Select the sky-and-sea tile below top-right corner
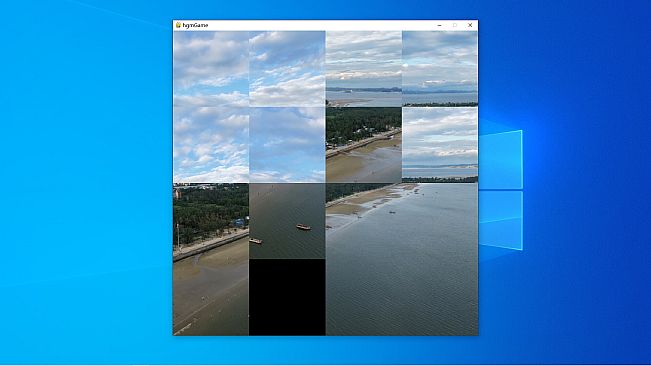651x366 pixels. tap(440, 145)
